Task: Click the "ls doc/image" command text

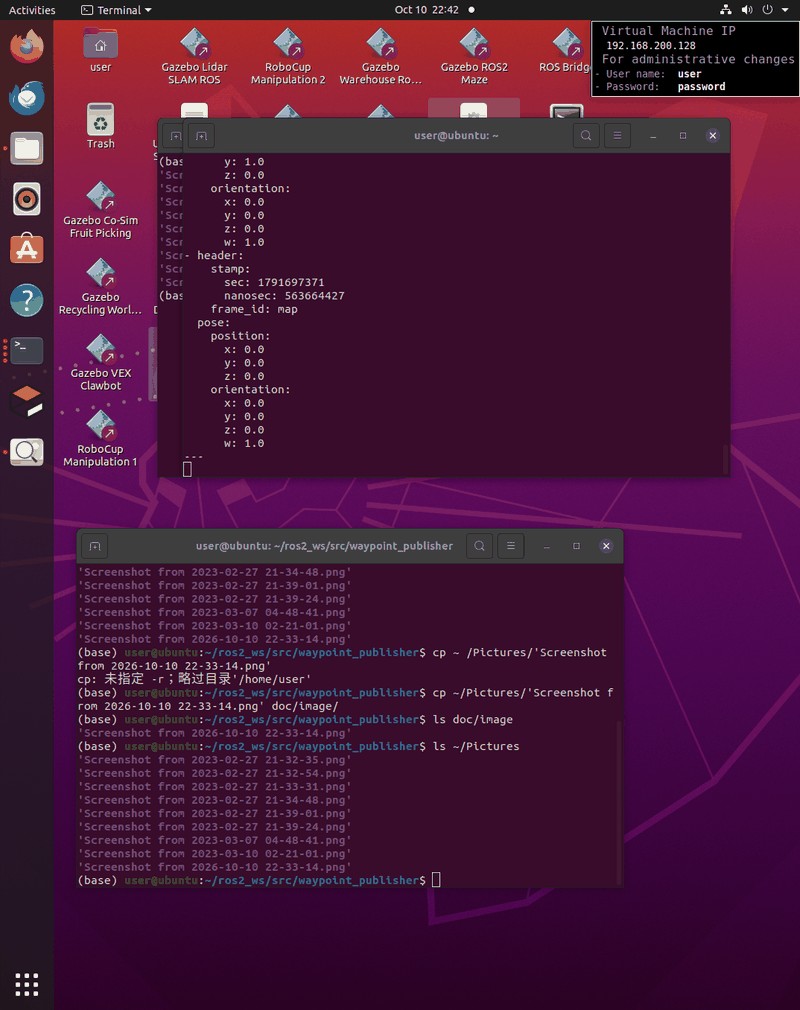Action: (x=473, y=719)
